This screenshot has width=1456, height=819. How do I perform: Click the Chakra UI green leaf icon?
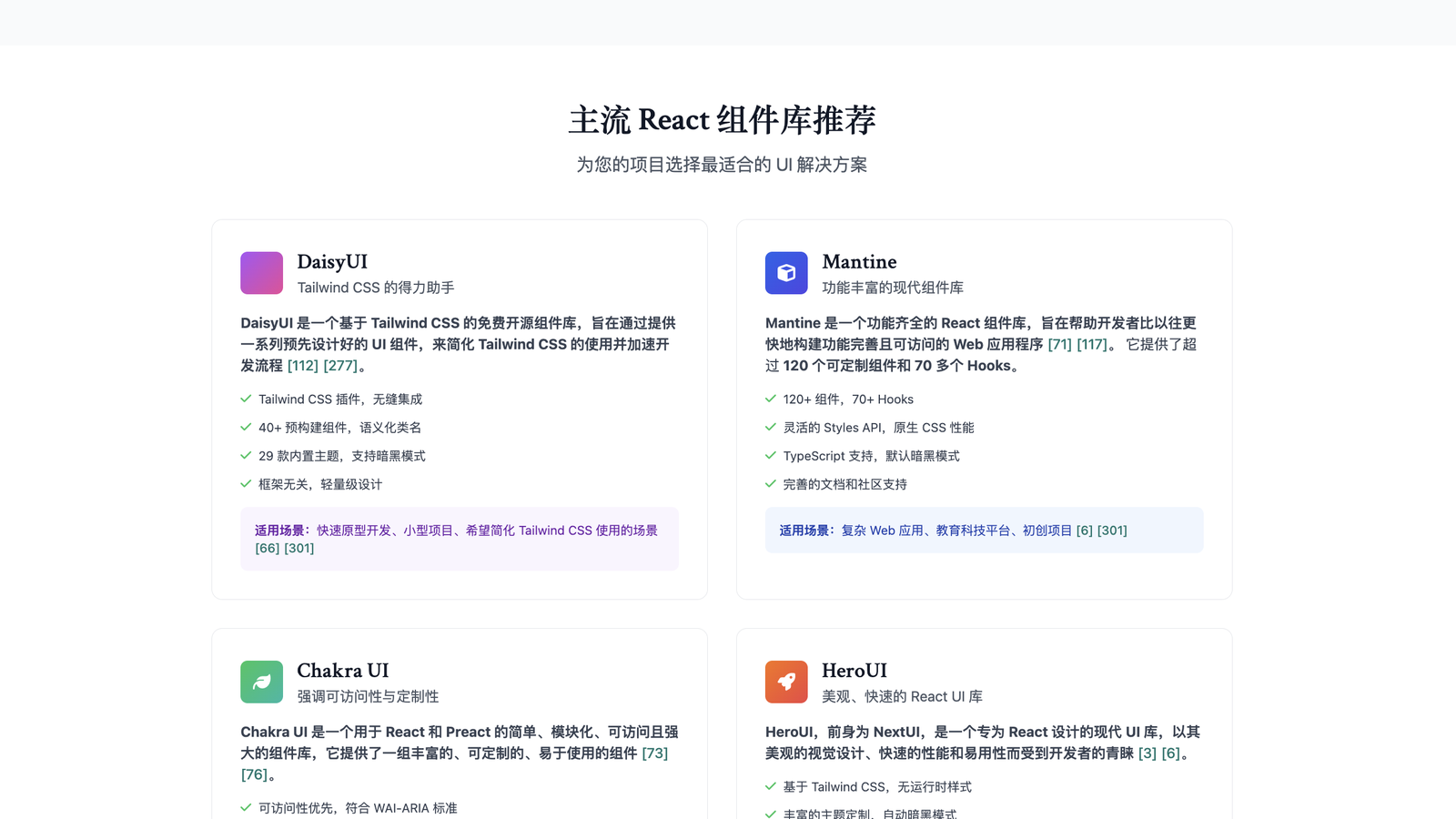click(261, 682)
